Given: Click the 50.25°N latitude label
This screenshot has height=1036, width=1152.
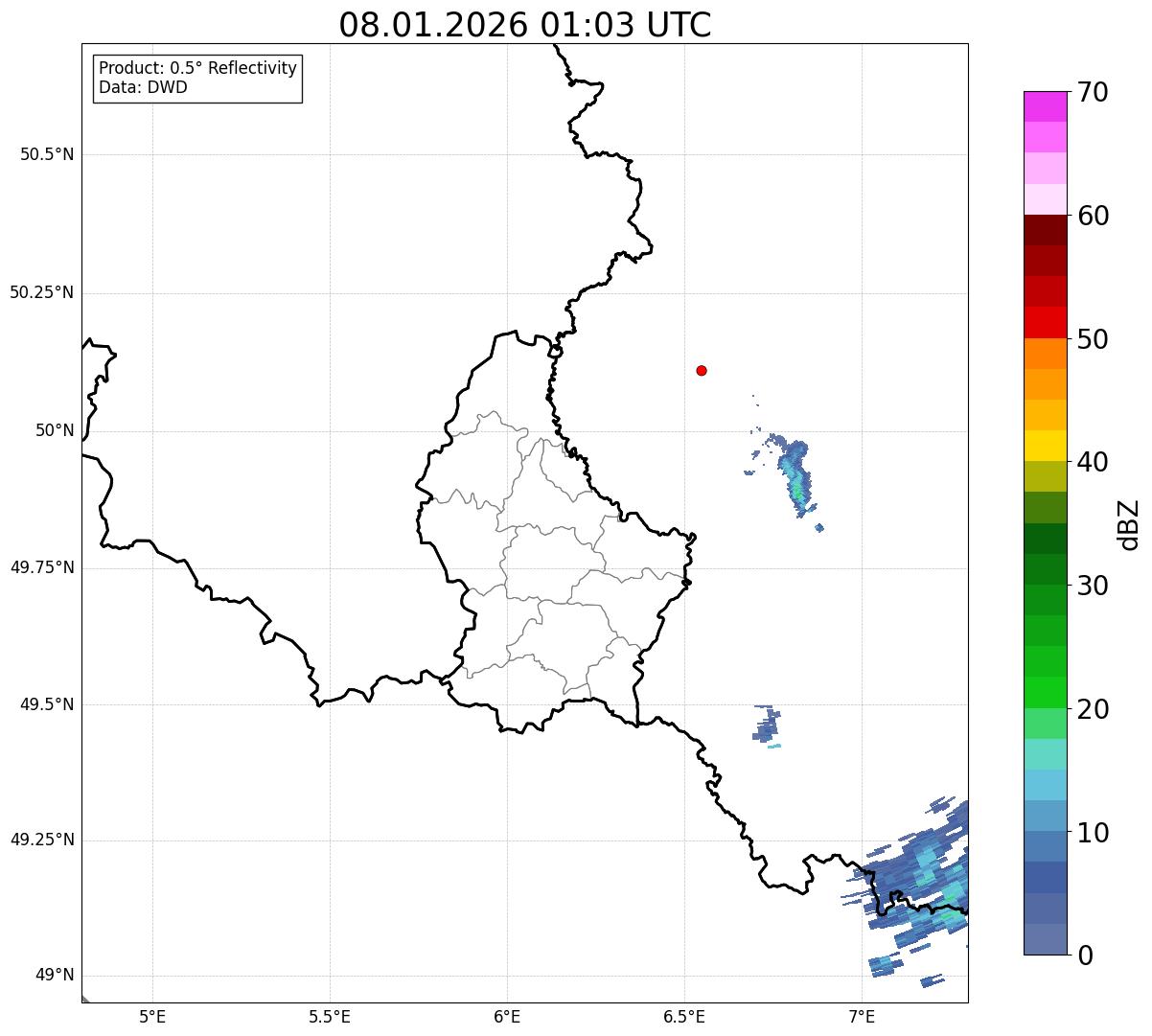Looking at the screenshot, I should click(42, 292).
